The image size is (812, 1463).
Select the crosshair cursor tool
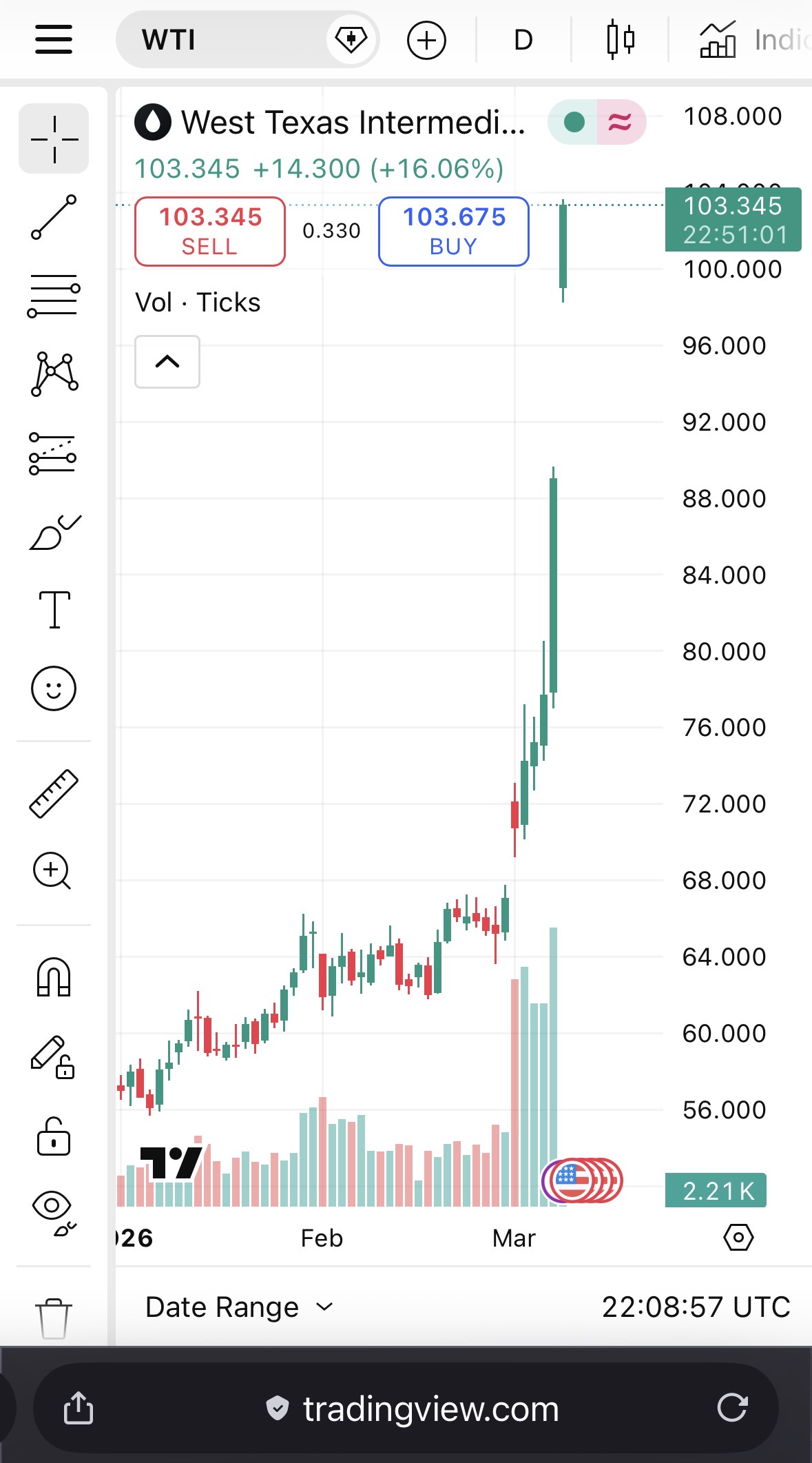click(x=54, y=139)
